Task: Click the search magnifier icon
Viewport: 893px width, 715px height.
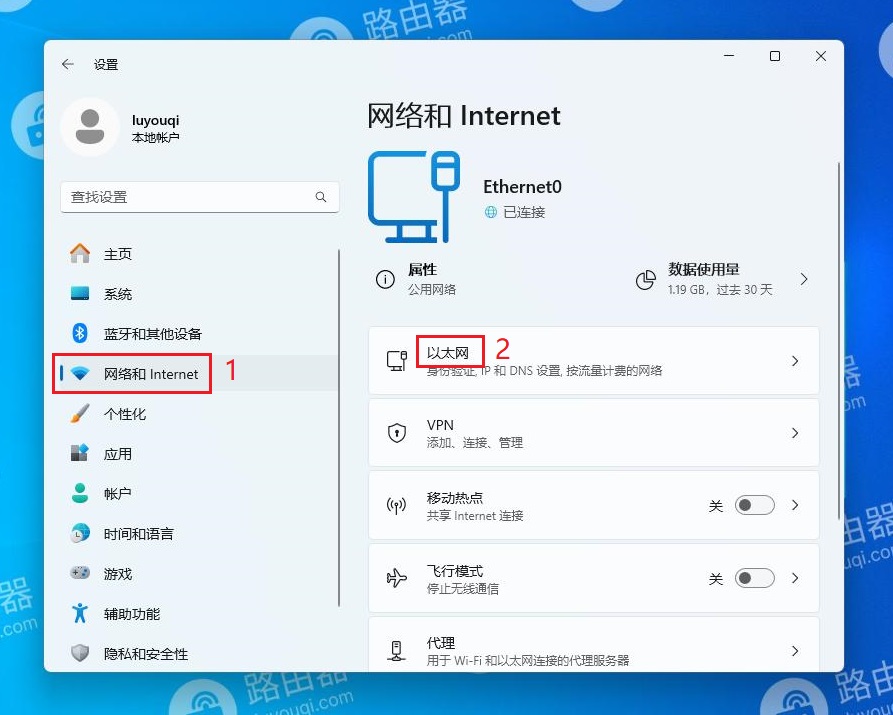Action: click(x=321, y=197)
